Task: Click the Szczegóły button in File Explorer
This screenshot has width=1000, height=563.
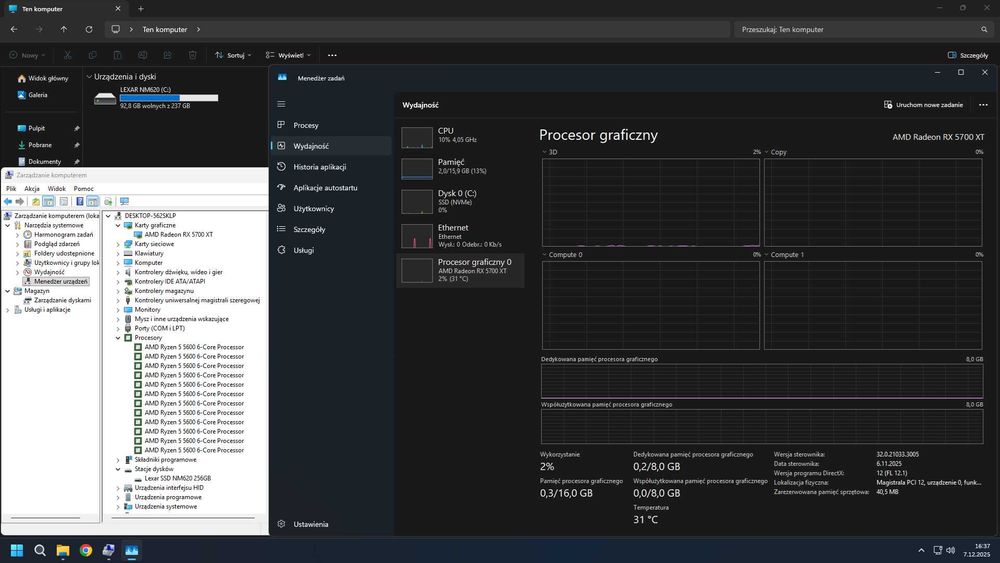Action: pyautogui.click(x=967, y=56)
